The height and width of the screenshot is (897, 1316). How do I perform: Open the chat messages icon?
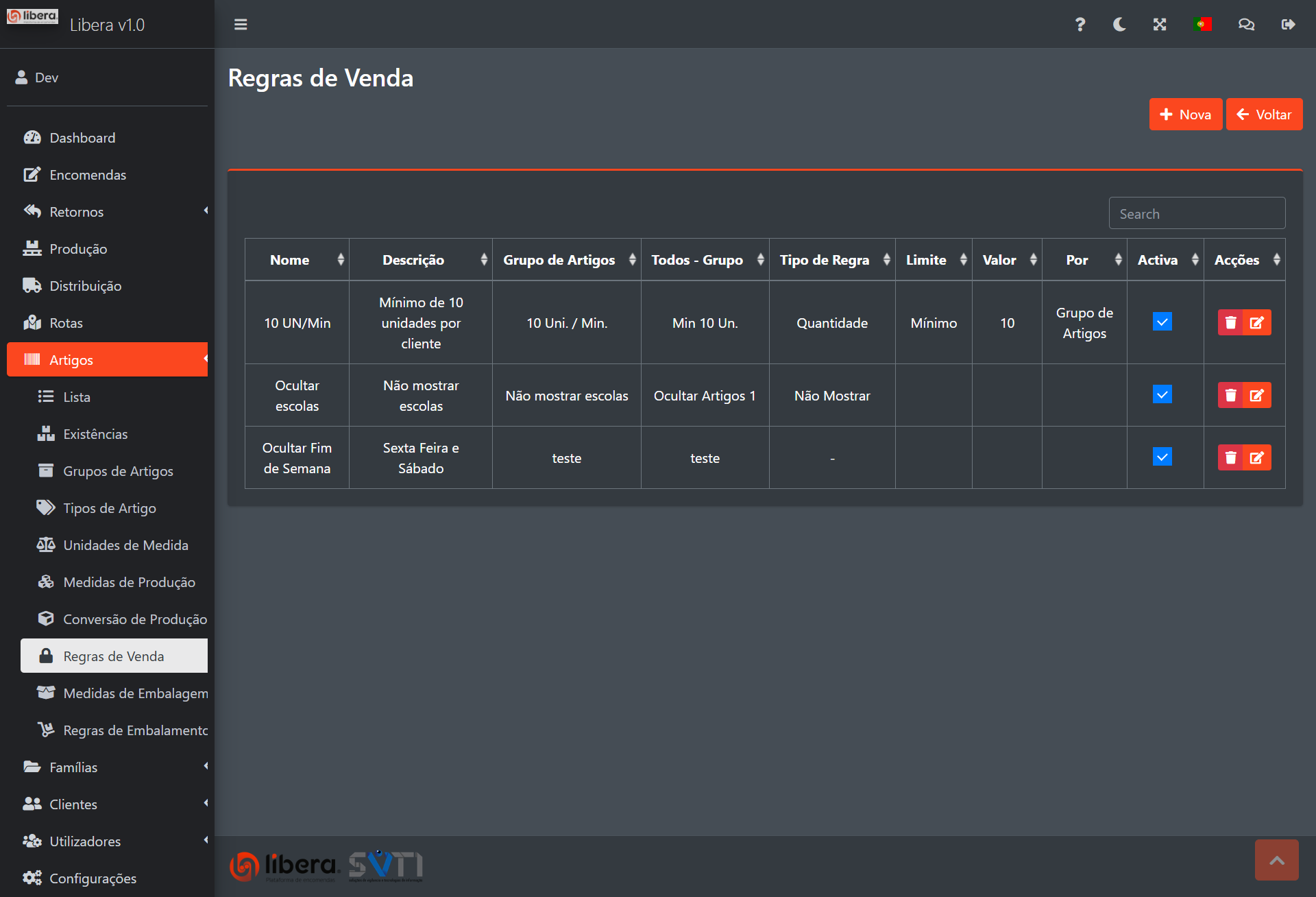1246,25
